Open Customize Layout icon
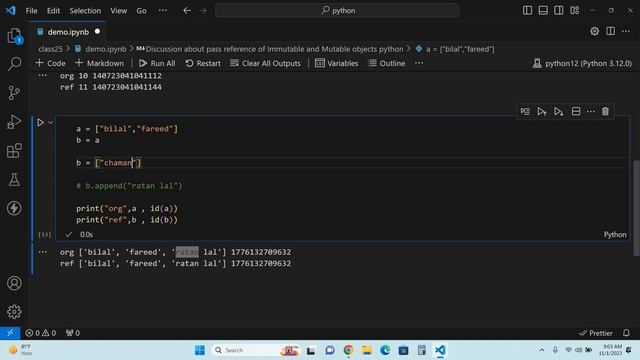This screenshot has height=360, width=640. tap(575, 11)
